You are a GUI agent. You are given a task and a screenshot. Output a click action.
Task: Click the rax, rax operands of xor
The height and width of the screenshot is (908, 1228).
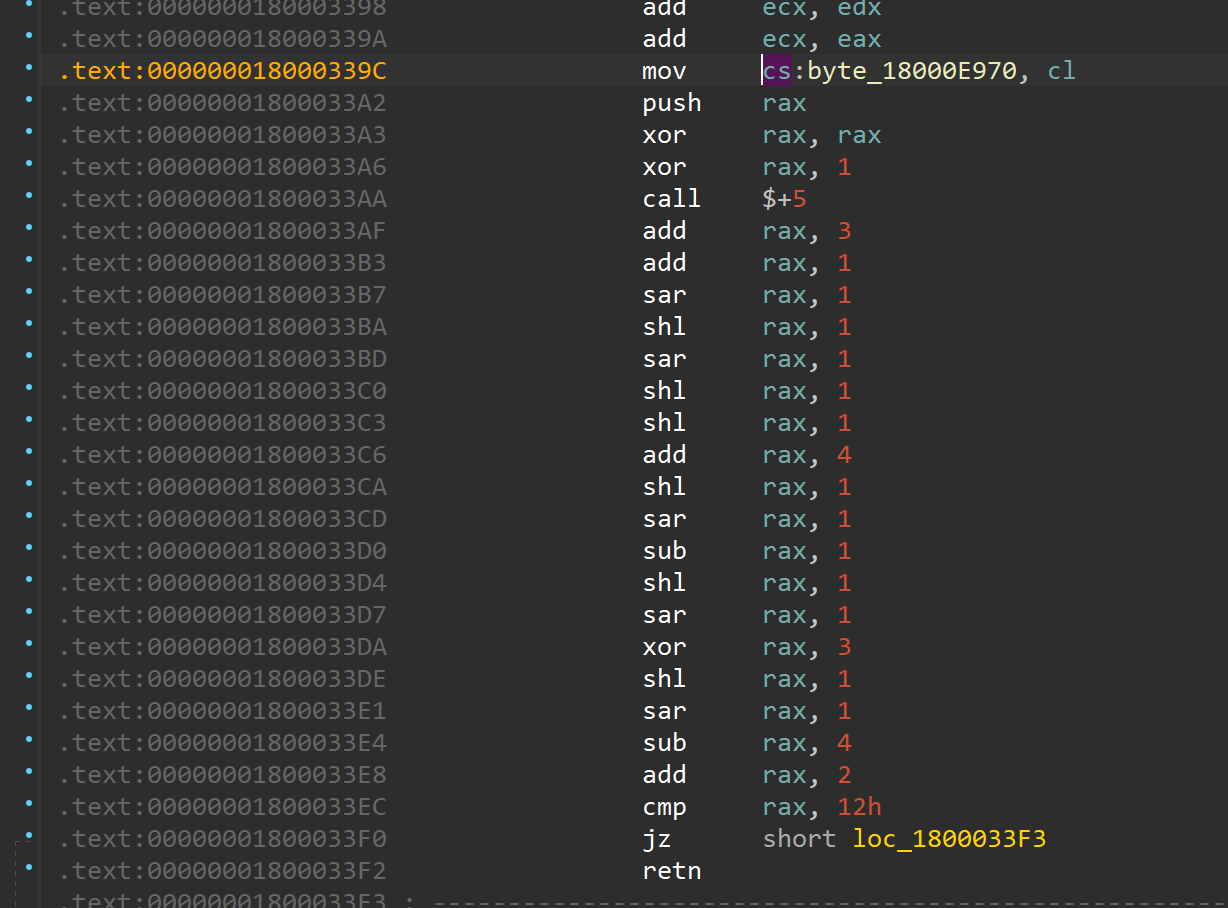(822, 135)
